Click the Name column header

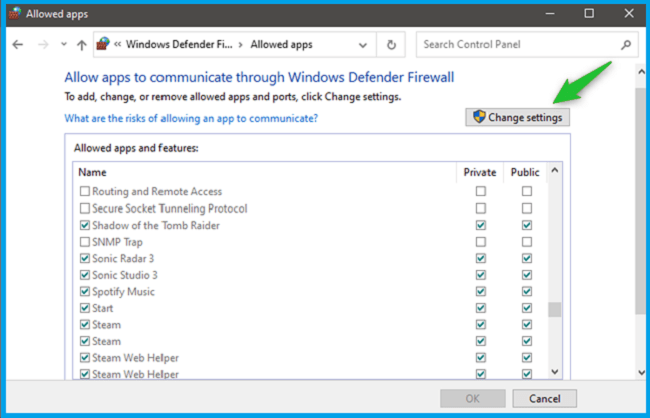point(92,172)
